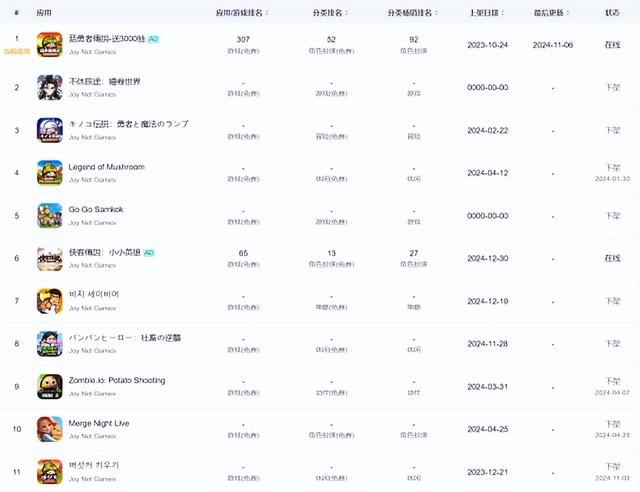
Task: Open Zombie.io: Potato Shooting title link
Action: point(117,380)
